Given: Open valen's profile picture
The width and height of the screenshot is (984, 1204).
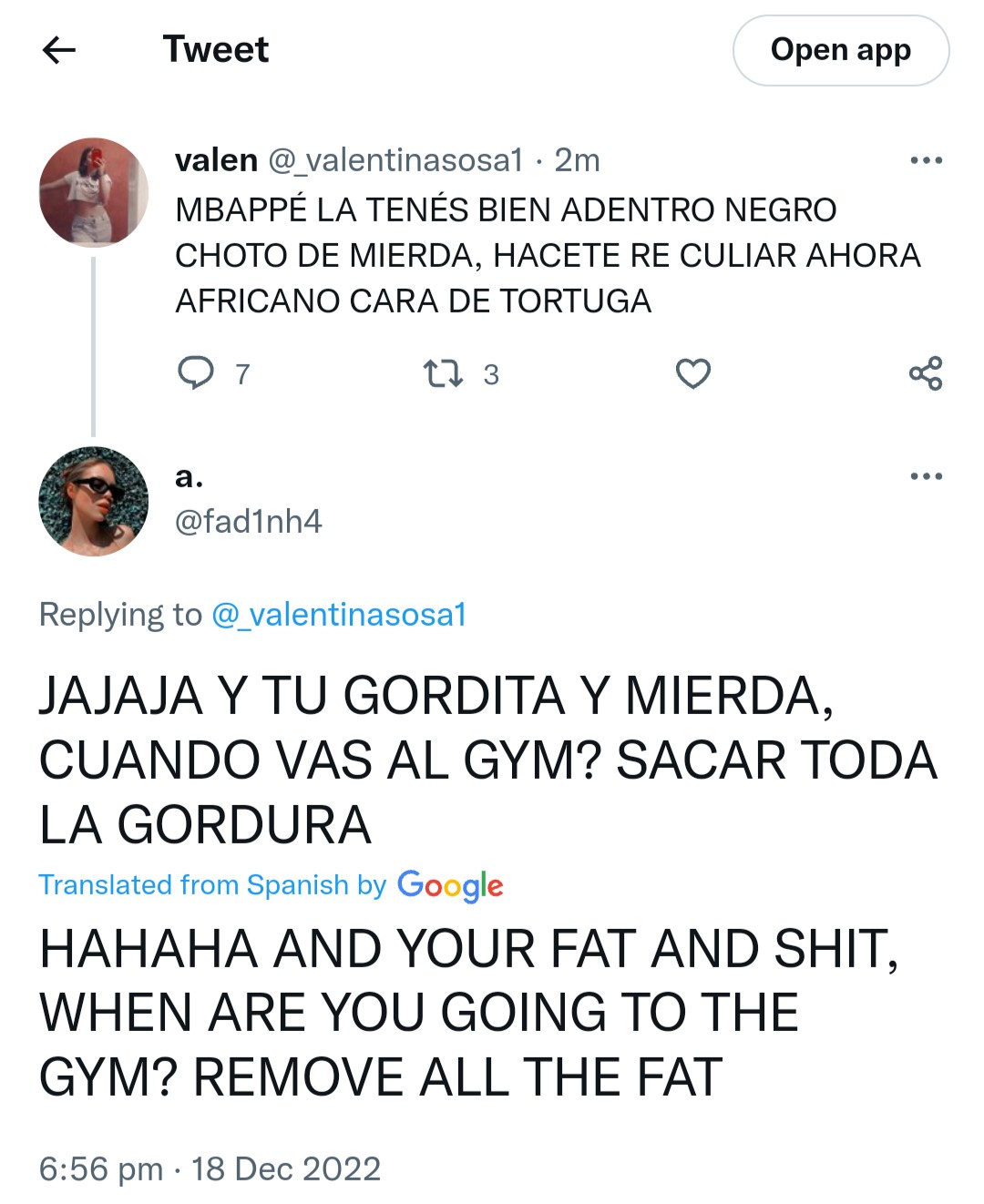Looking at the screenshot, I should tap(94, 193).
